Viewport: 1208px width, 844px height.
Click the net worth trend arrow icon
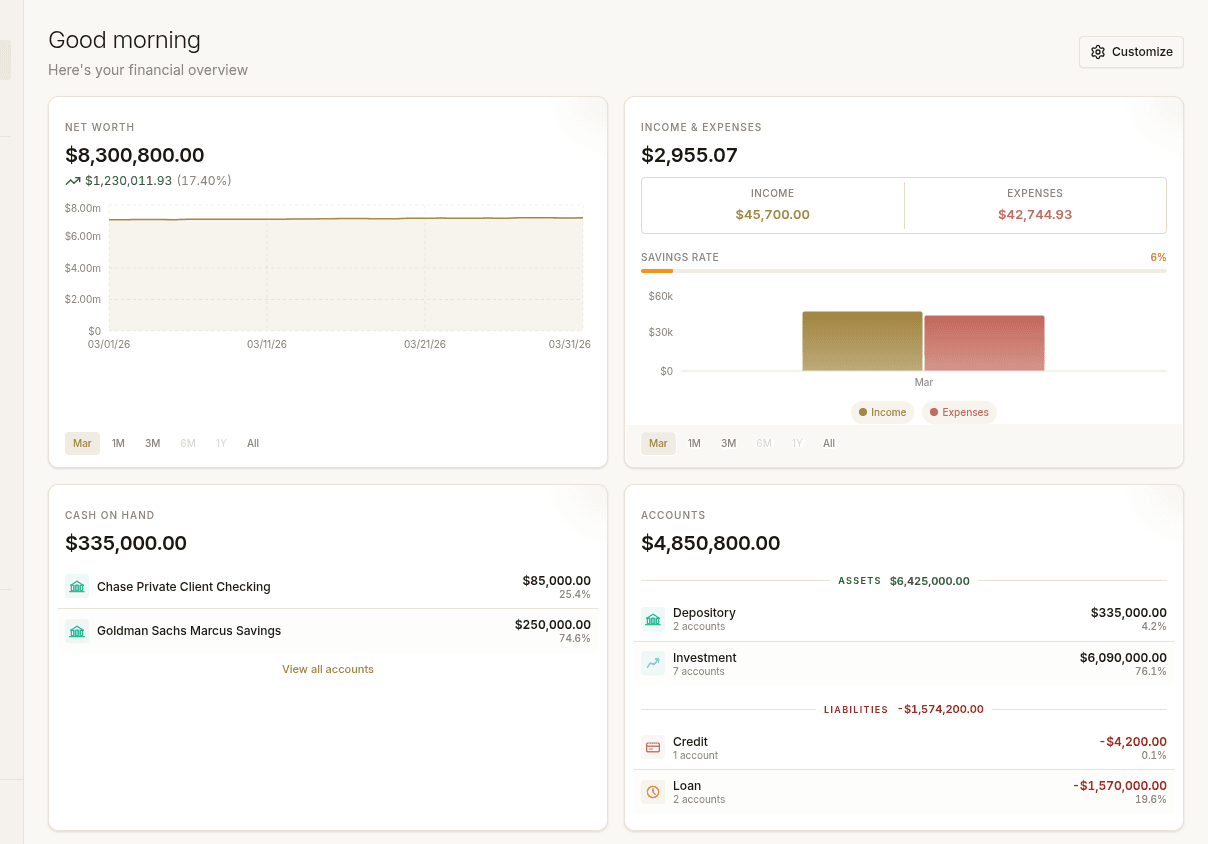click(71, 181)
